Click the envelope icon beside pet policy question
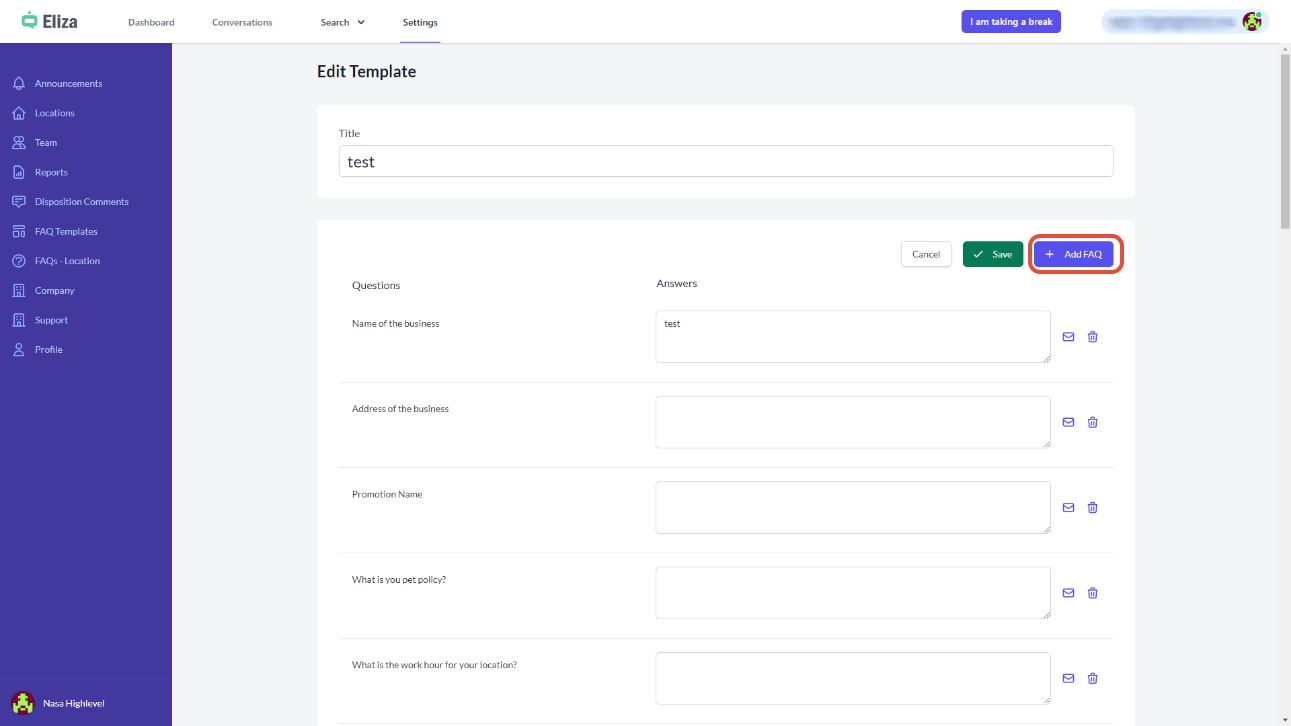The height and width of the screenshot is (726, 1291). click(1068, 593)
